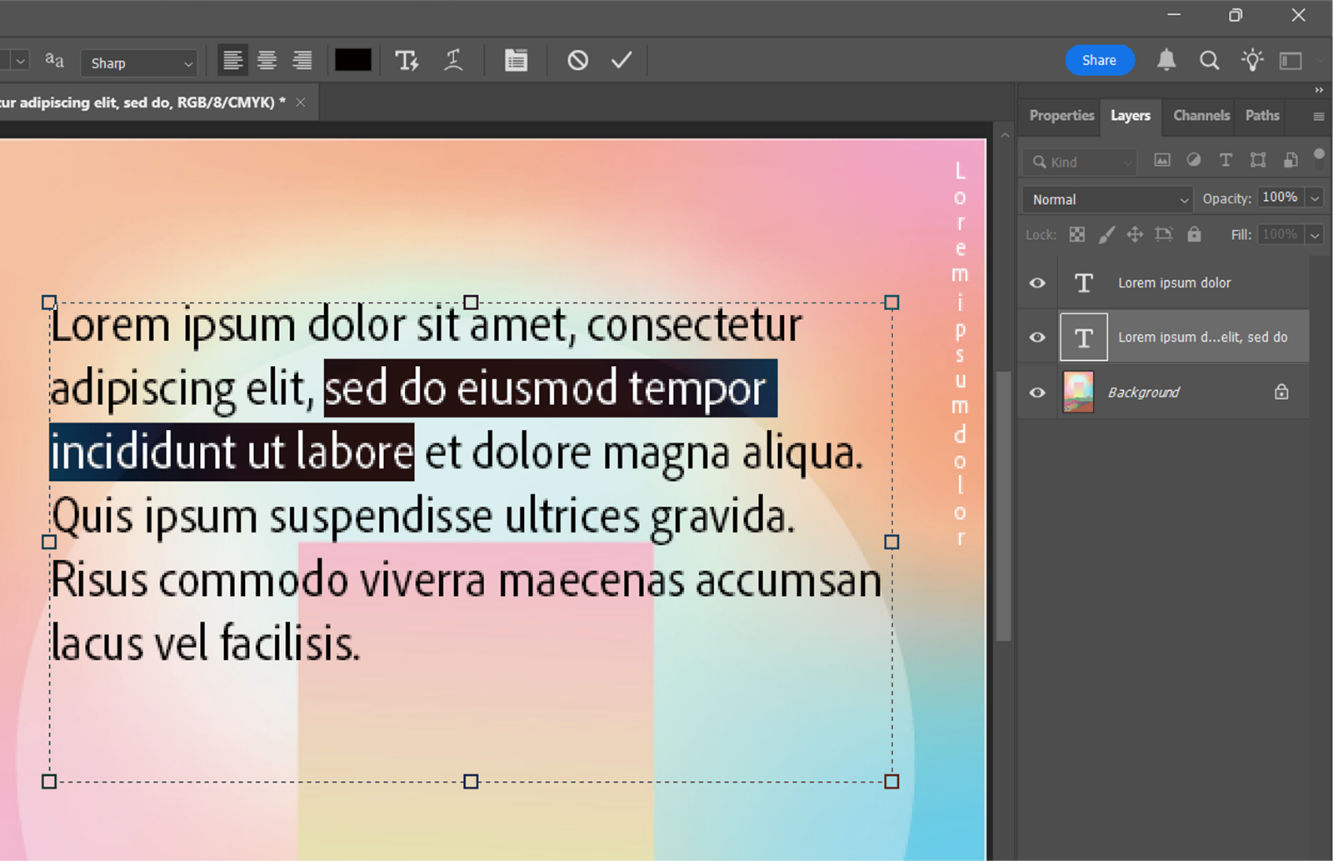Image resolution: width=1333 pixels, height=861 pixels.
Task: Toggle the Character and Paragraph panels
Action: point(516,60)
